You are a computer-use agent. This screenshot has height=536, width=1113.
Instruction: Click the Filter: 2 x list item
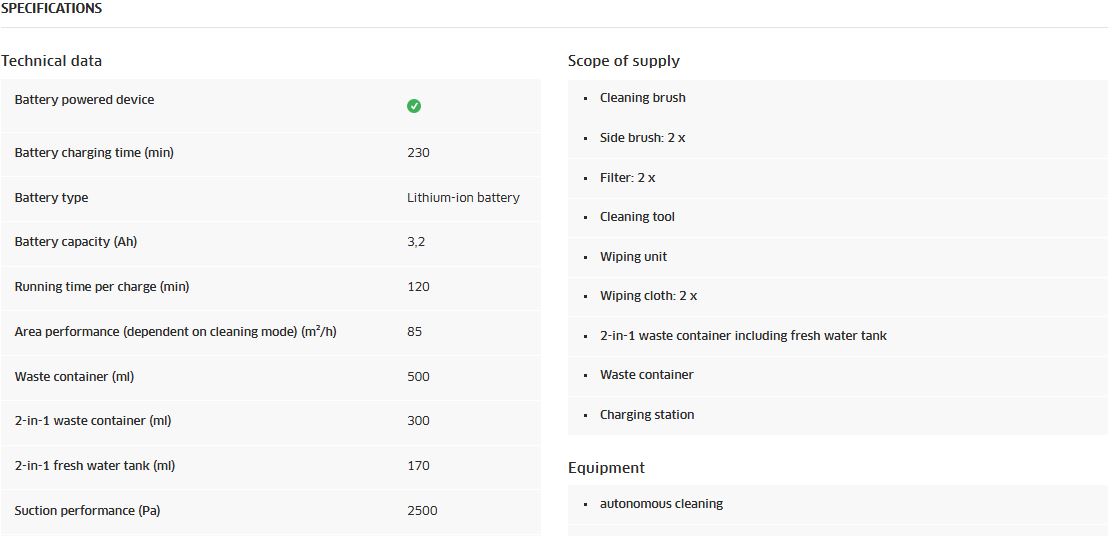(627, 177)
